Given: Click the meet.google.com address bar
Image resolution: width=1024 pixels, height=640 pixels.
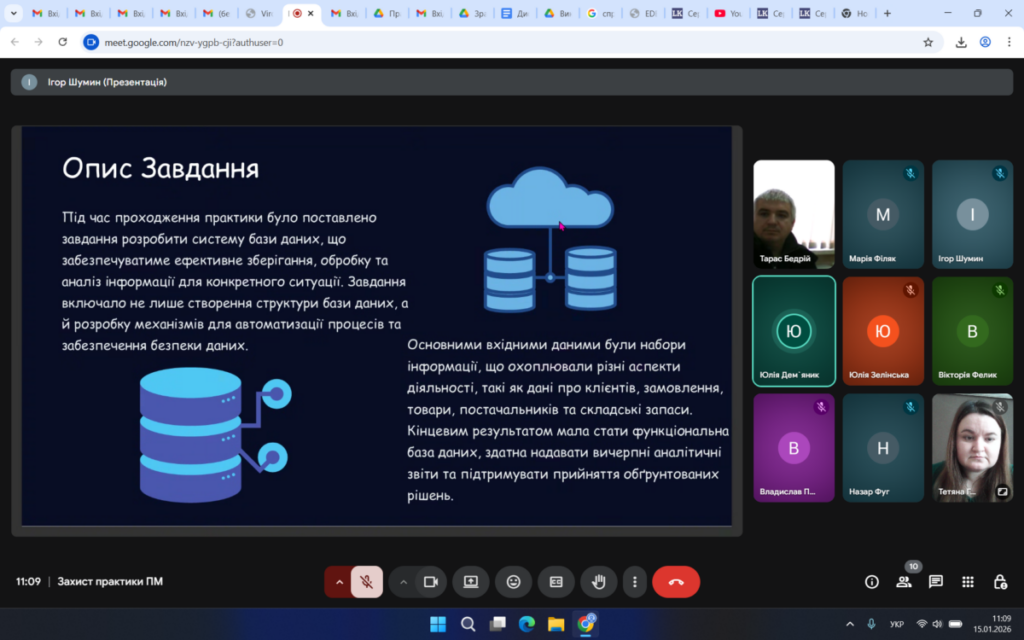Looking at the screenshot, I should click(500, 42).
